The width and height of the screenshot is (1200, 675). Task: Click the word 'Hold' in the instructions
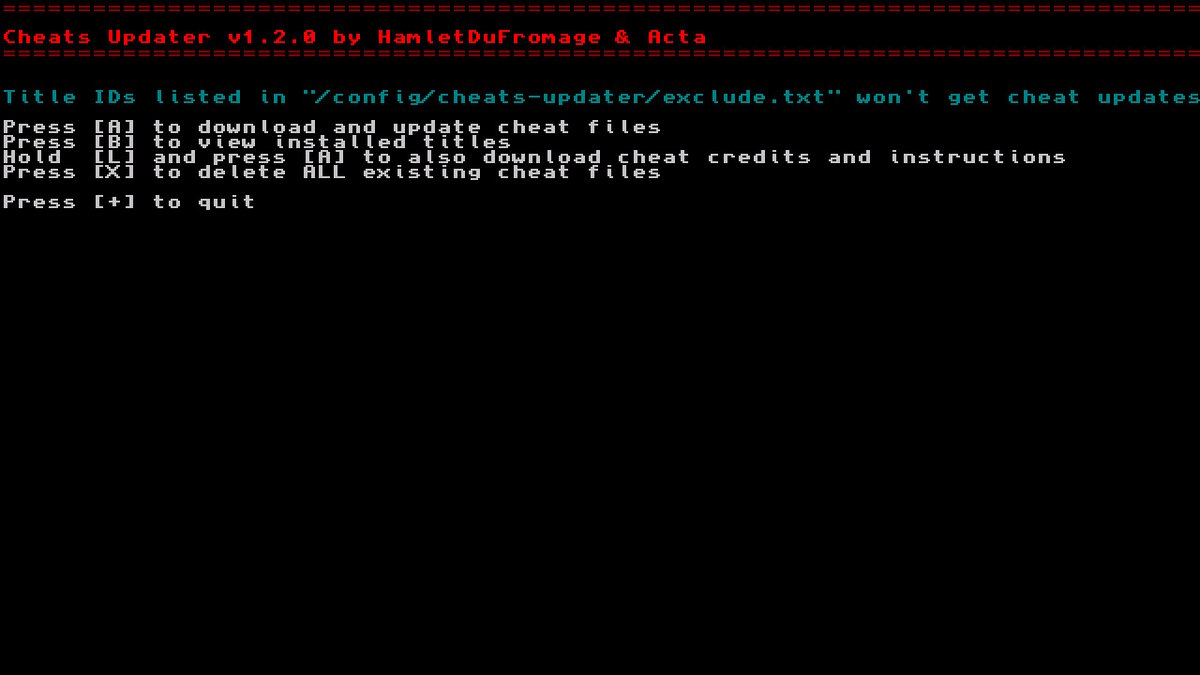[32, 157]
